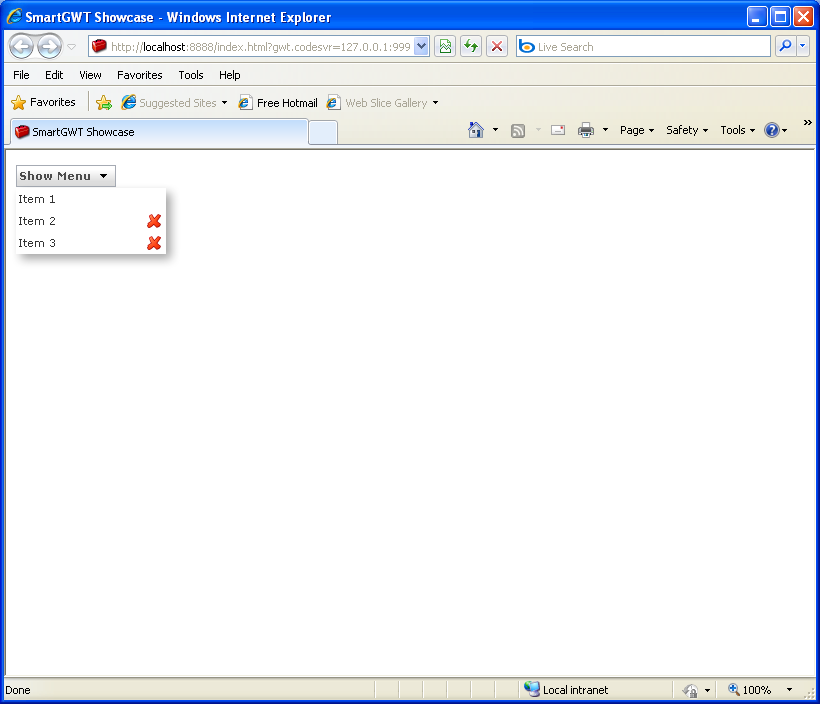820x704 pixels.
Task: Open the search provider dropdown arrow
Action: tap(803, 47)
